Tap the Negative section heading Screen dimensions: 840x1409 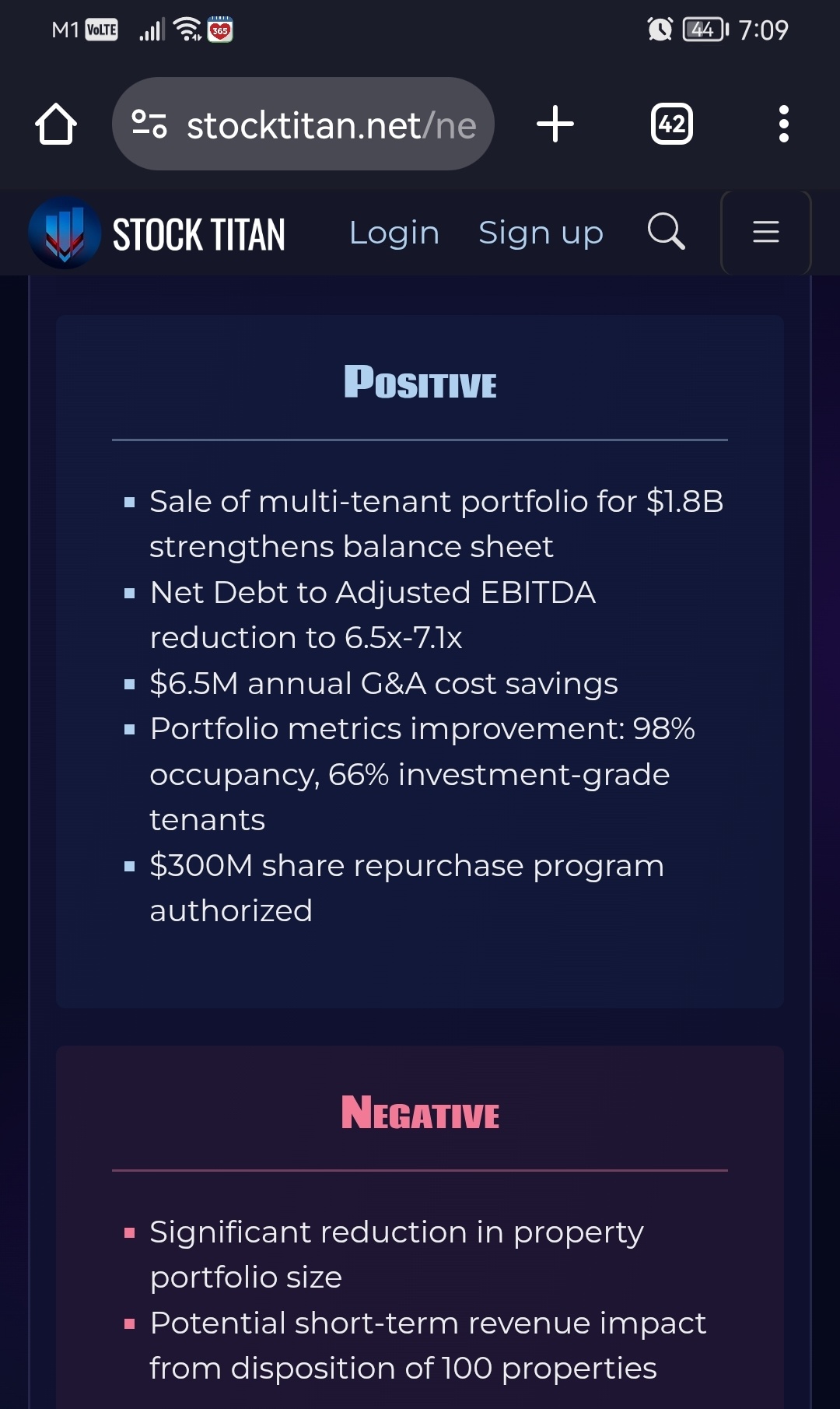[x=420, y=1113]
